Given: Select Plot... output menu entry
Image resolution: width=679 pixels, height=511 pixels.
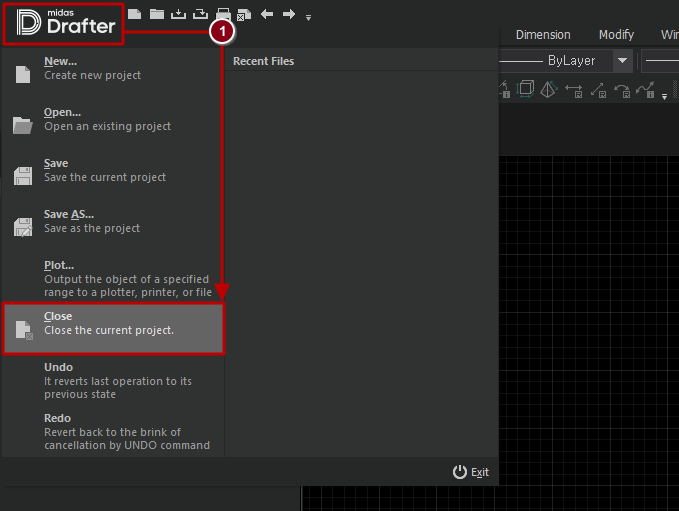Looking at the screenshot, I should point(113,278).
